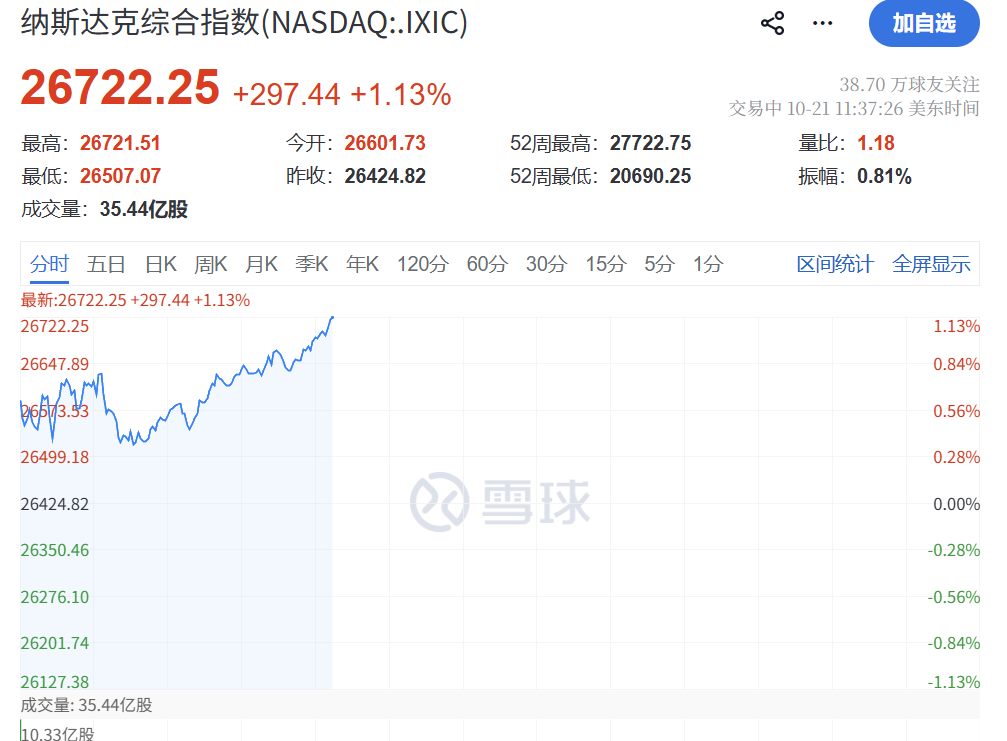
Task: Click the 最低 value 26507.07
Action: [x=120, y=175]
